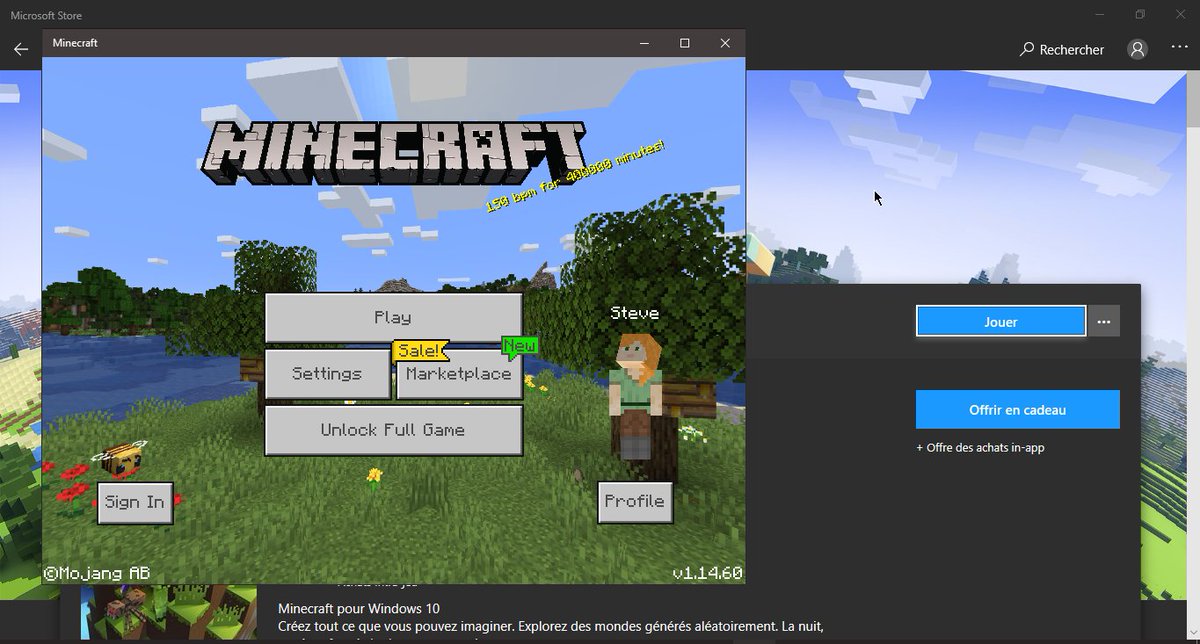This screenshot has width=1200, height=644.
Task: Restore down the Microsoft Store window
Action: 1140,15
